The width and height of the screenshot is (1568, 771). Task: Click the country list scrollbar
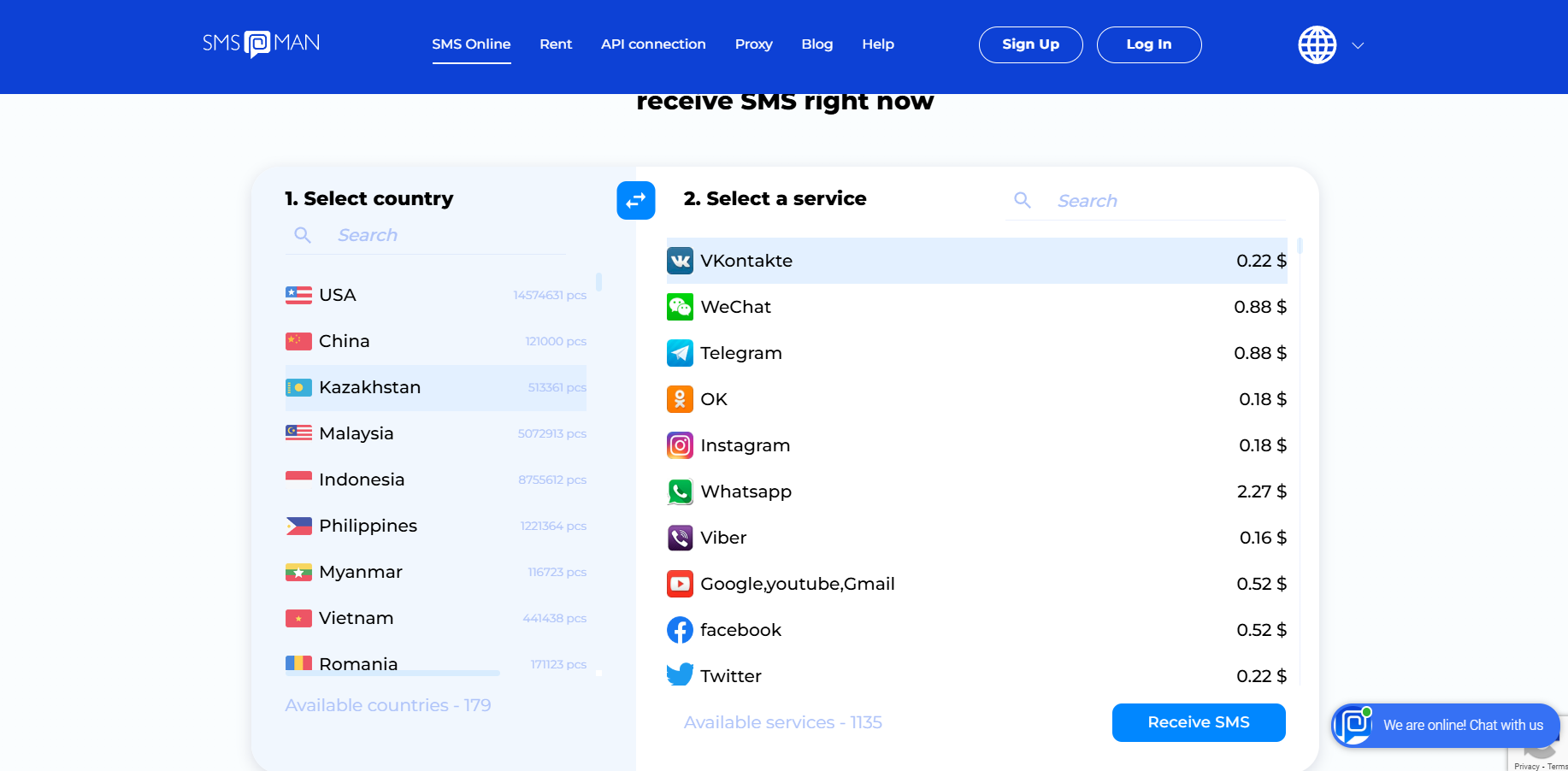point(599,281)
